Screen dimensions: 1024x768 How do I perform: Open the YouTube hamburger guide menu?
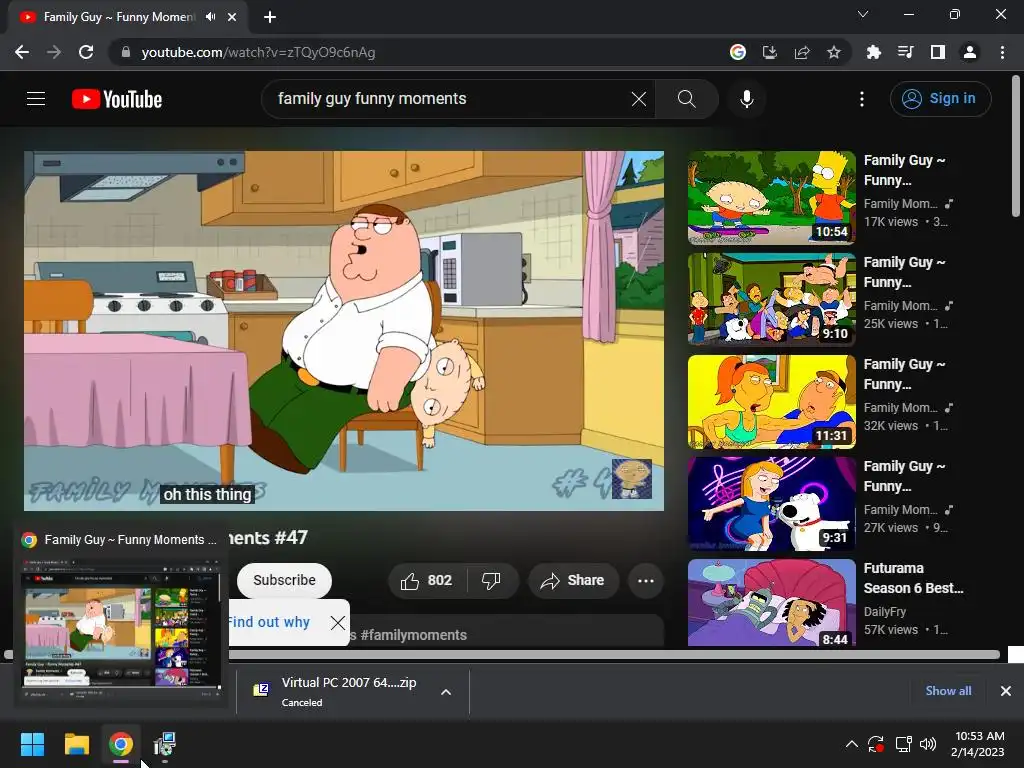[x=36, y=99]
